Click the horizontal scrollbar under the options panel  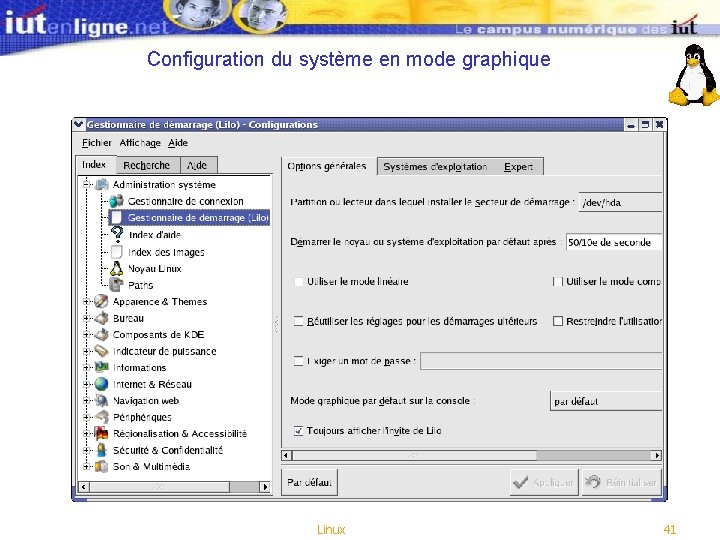click(x=472, y=456)
